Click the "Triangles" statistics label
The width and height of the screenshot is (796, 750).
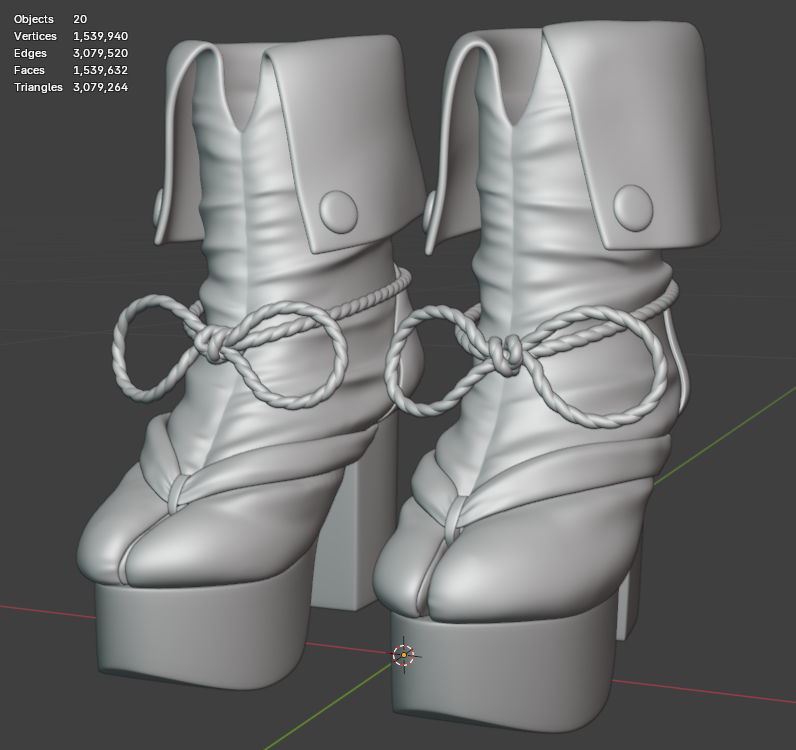coord(38,87)
